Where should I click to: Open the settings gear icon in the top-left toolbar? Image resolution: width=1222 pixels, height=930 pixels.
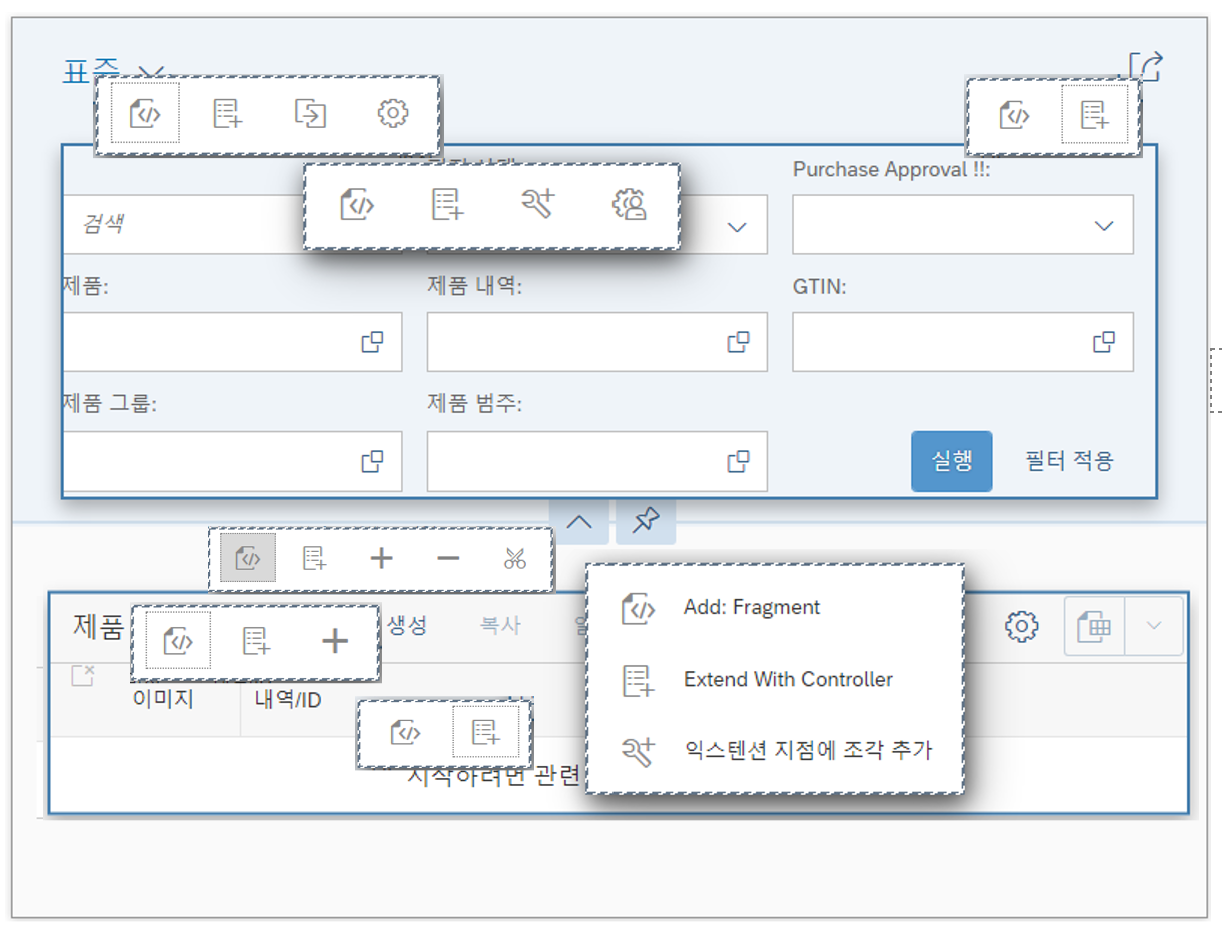click(393, 113)
